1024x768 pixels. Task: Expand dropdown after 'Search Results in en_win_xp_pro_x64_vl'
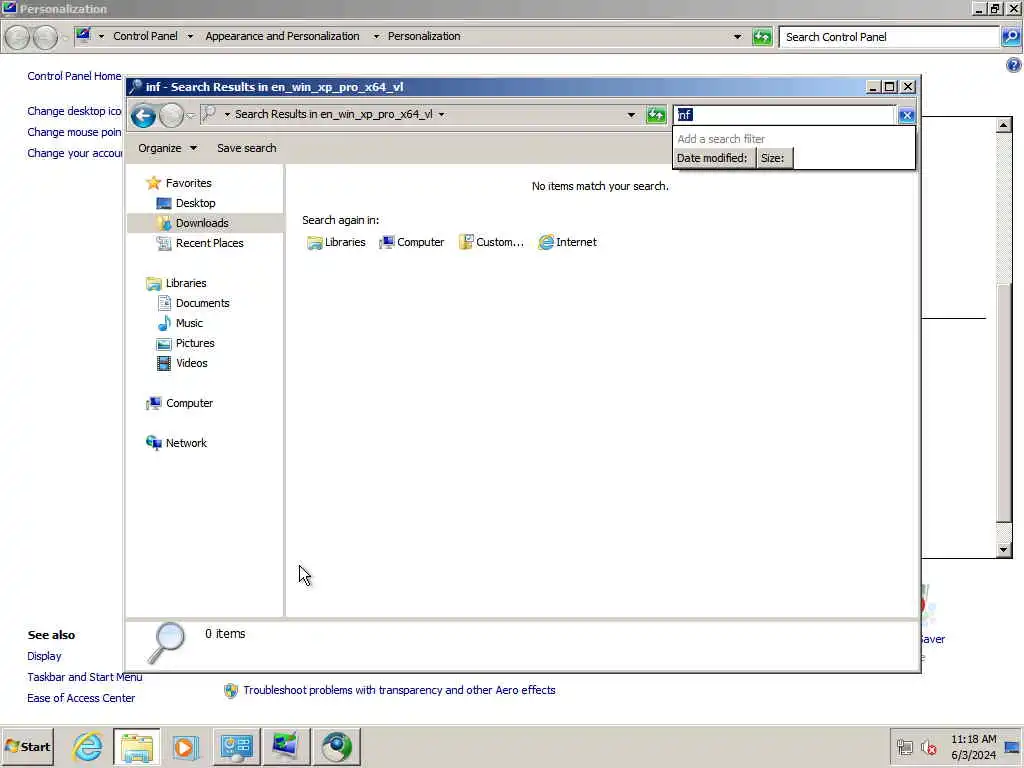coord(442,115)
